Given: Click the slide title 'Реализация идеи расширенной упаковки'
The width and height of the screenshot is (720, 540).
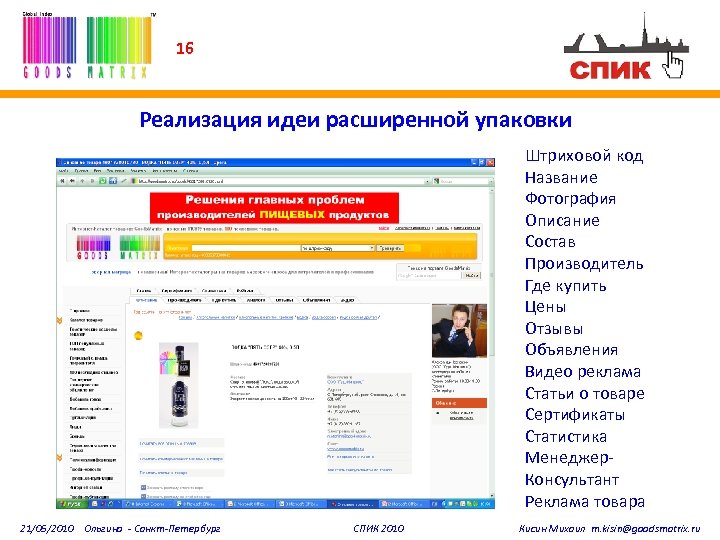Looking at the screenshot, I should click(x=356, y=120).
